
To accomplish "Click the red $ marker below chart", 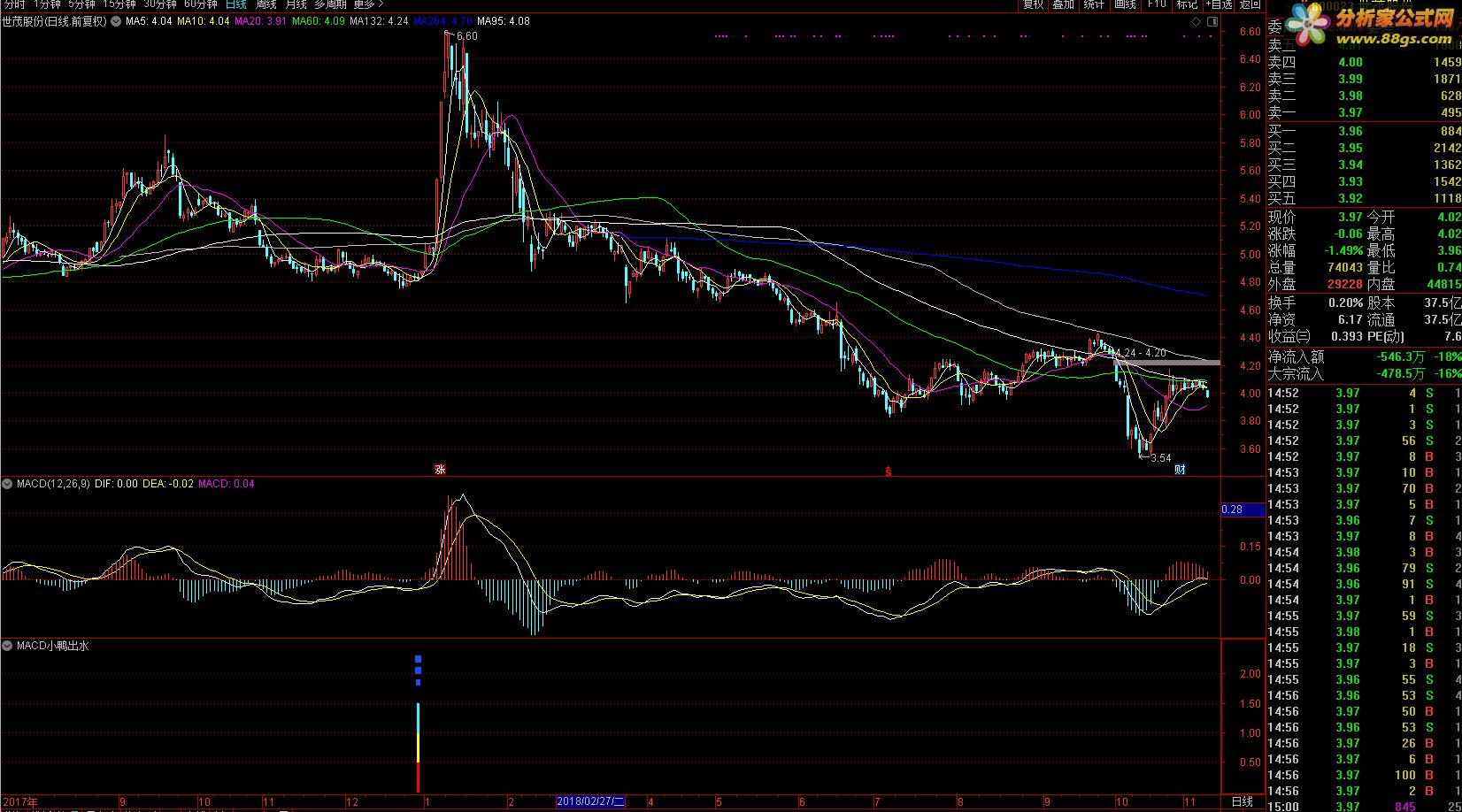I will point(888,471).
